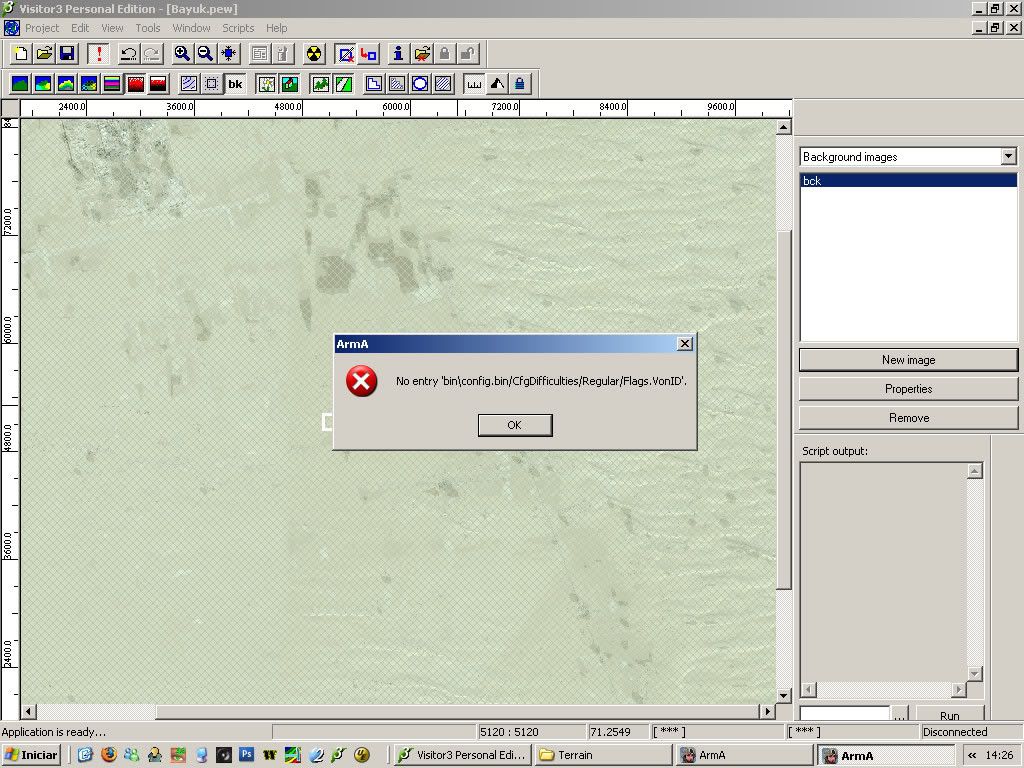Click the yellow radiation symbol icon

point(314,54)
